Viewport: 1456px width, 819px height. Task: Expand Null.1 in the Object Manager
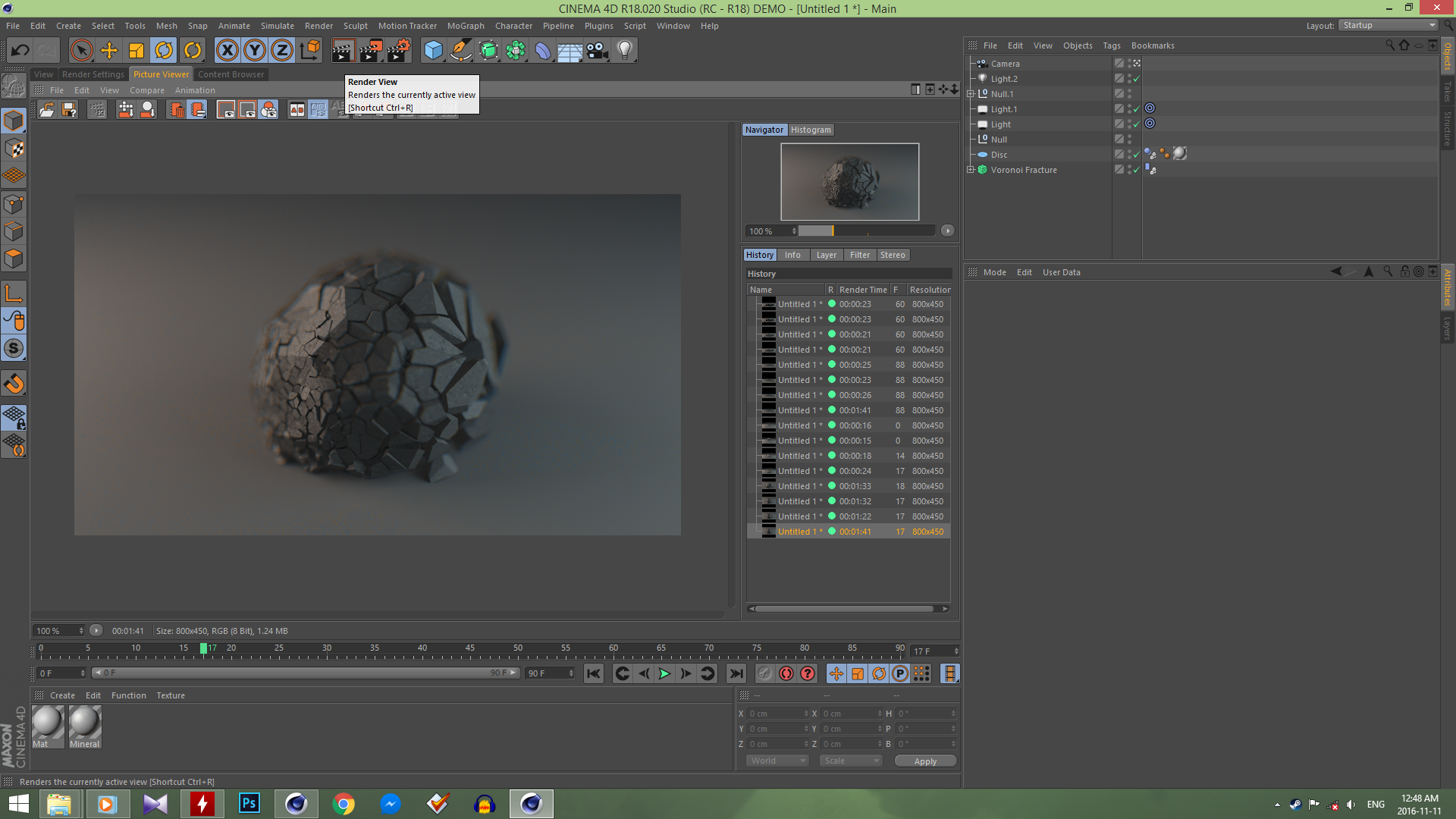(971, 93)
